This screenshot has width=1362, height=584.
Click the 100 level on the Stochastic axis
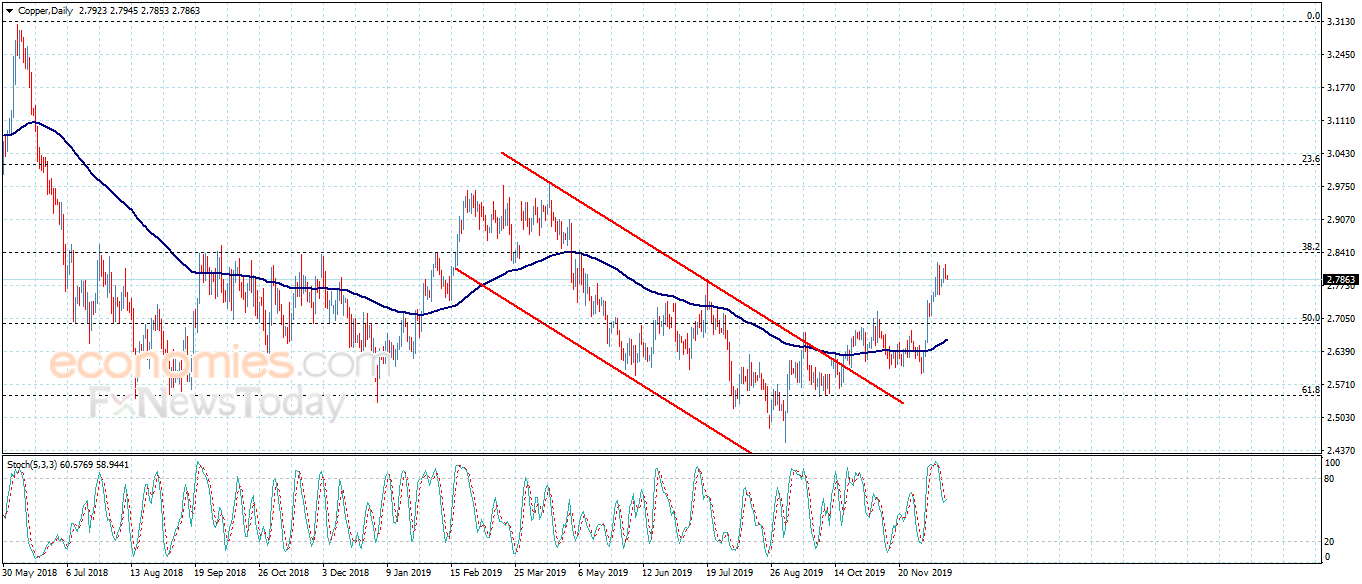point(1332,464)
